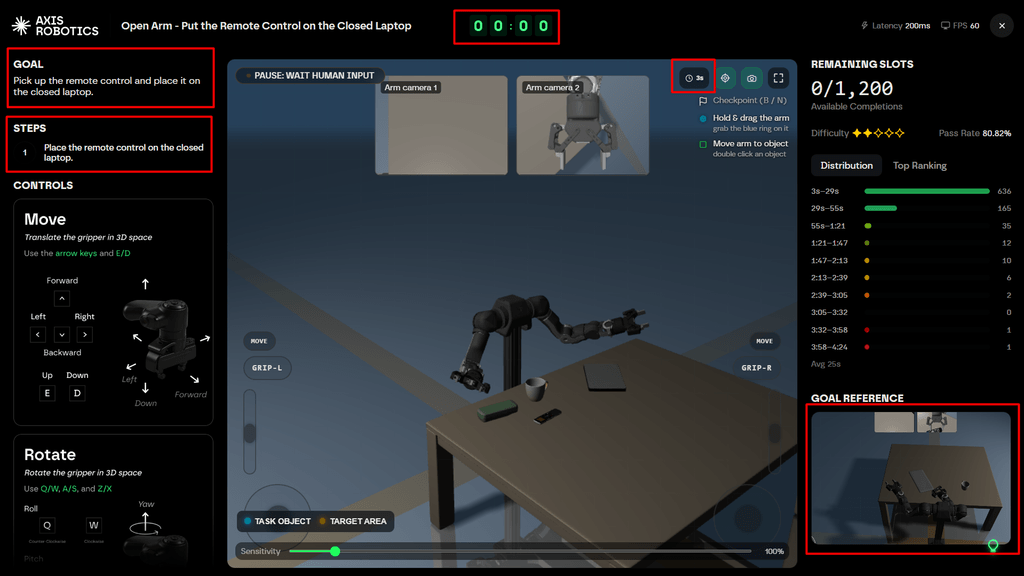This screenshot has width=1024, height=576.
Task: Click the recenter target icon in viewport
Action: coord(725,78)
